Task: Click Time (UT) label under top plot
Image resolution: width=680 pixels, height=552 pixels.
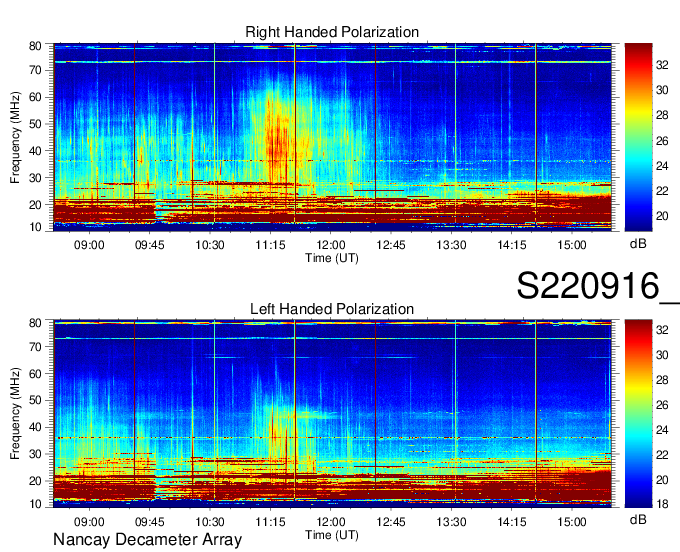Action: (332, 258)
